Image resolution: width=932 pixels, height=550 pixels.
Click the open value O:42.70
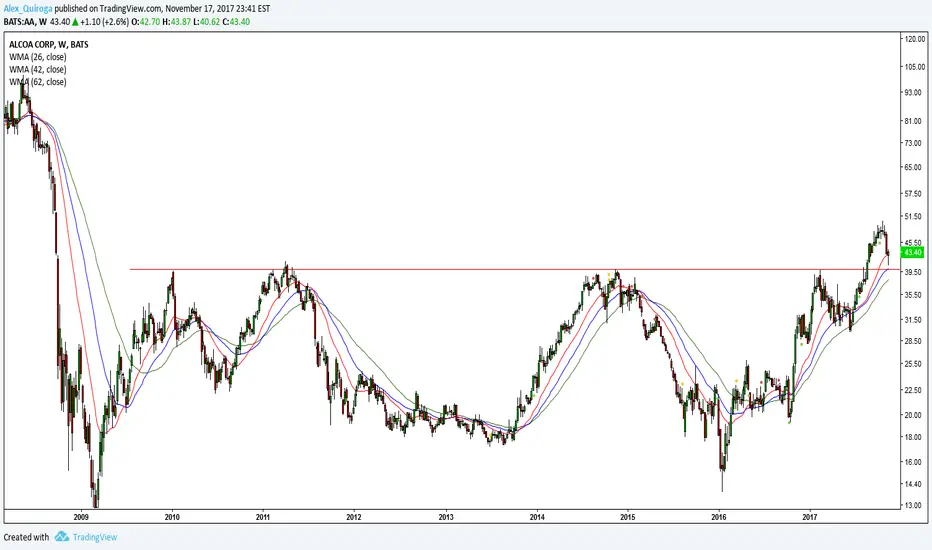(146, 22)
